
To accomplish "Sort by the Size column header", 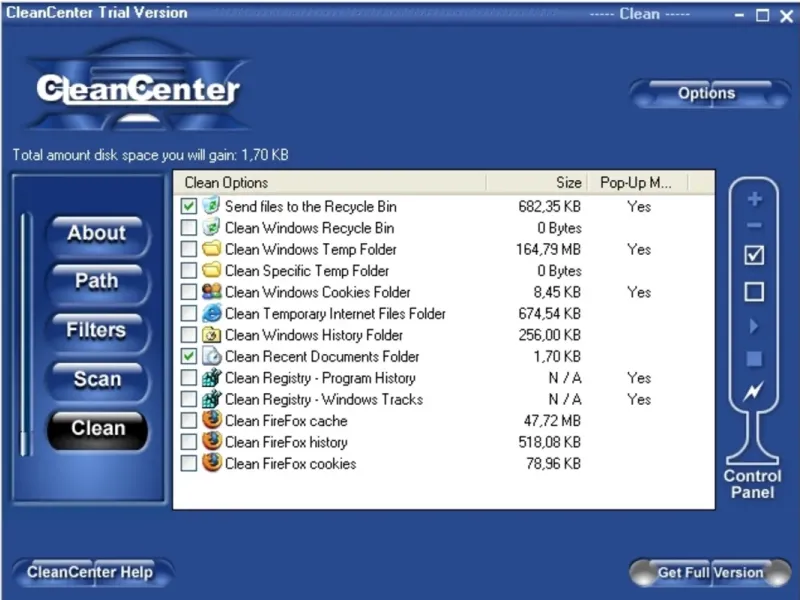I will tap(537, 183).
